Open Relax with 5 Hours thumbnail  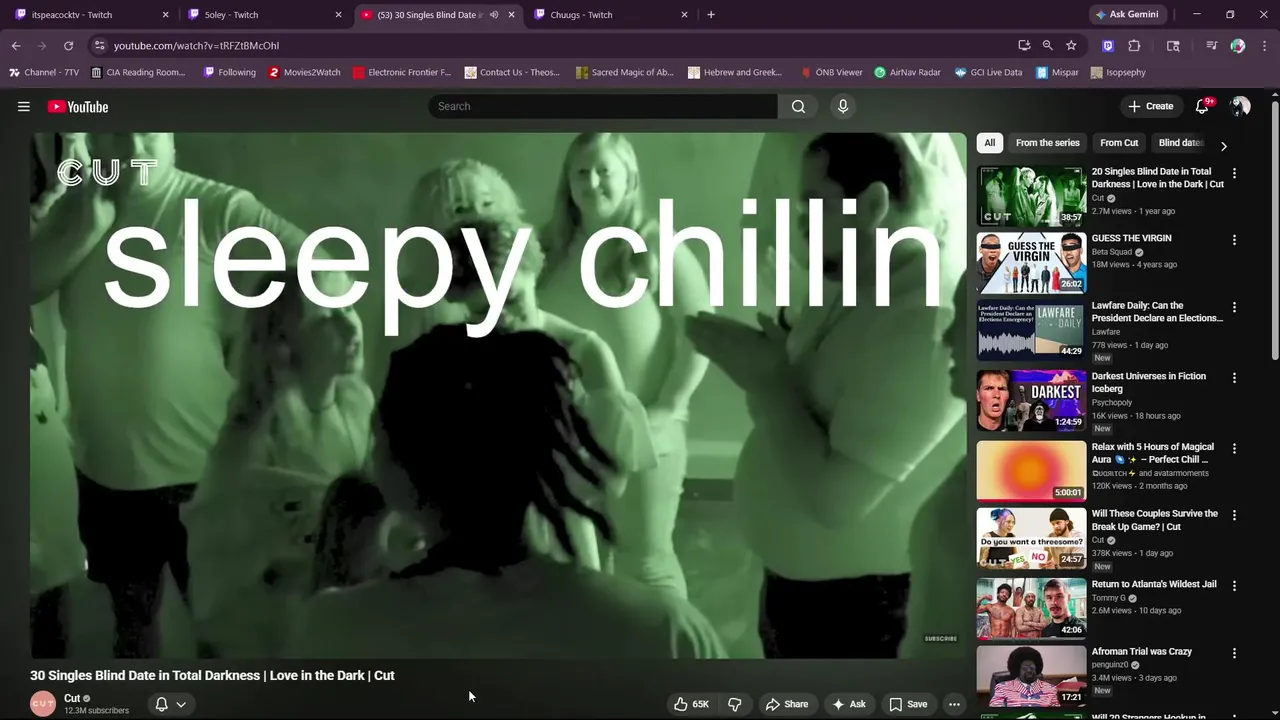[x=1031, y=471]
